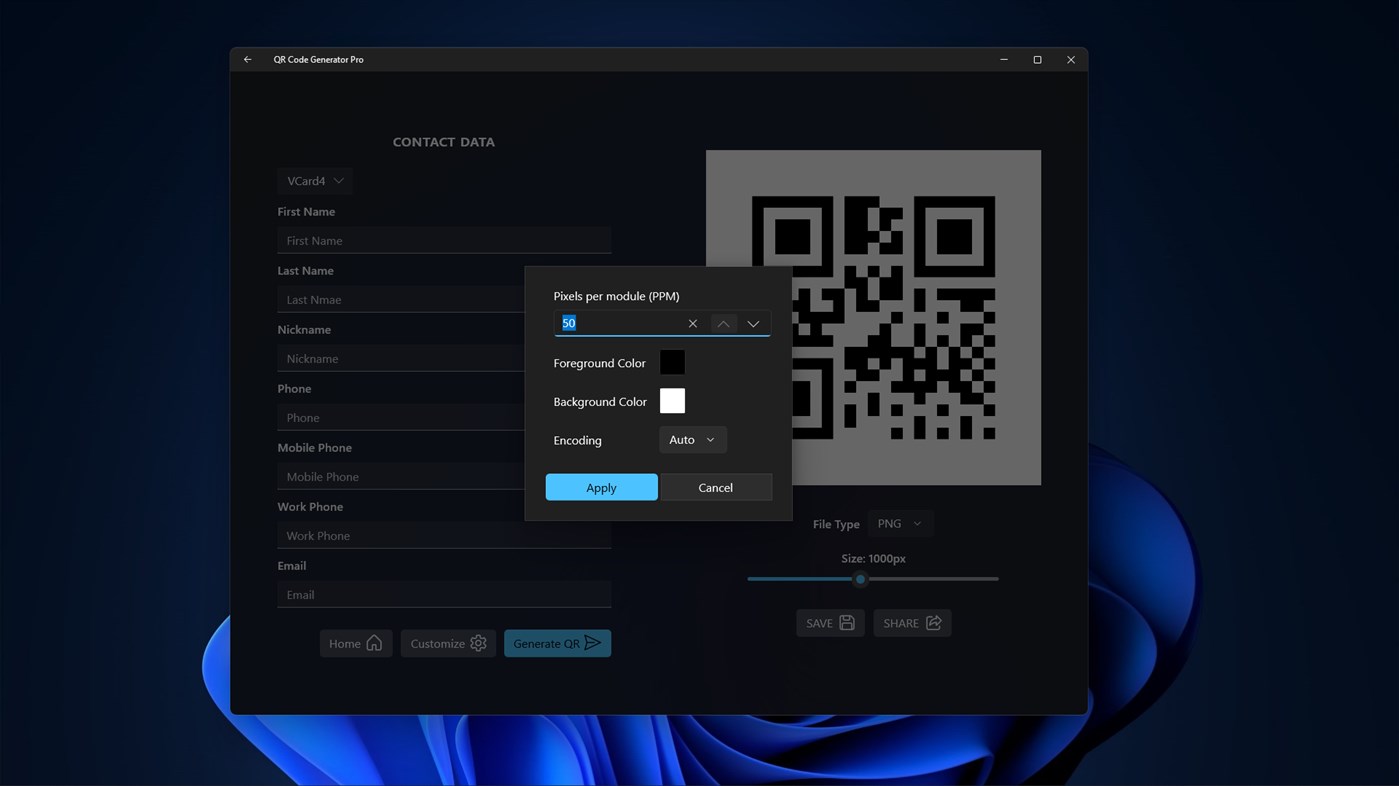Decrease pixels per module with down chevron
Image resolution: width=1399 pixels, height=786 pixels.
[753, 324]
